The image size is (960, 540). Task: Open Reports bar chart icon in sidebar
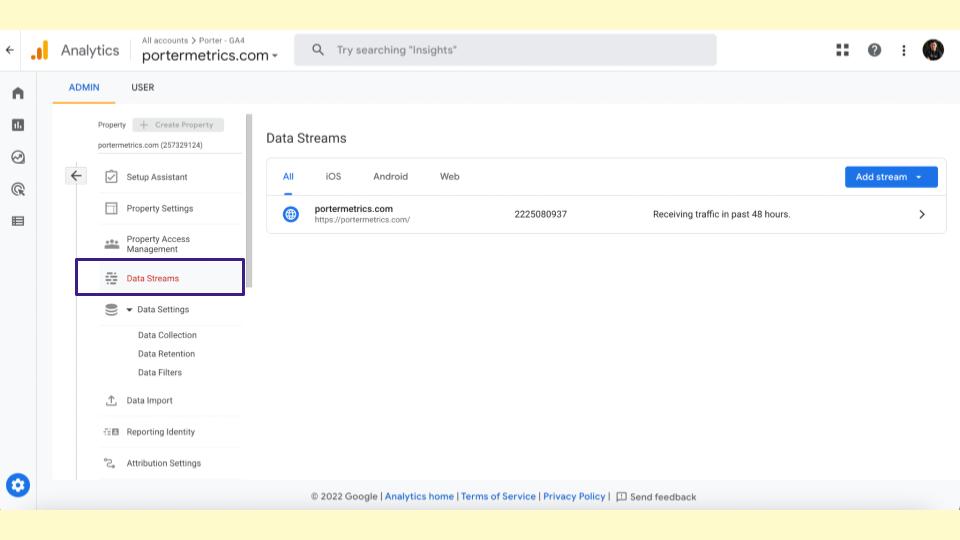18,125
